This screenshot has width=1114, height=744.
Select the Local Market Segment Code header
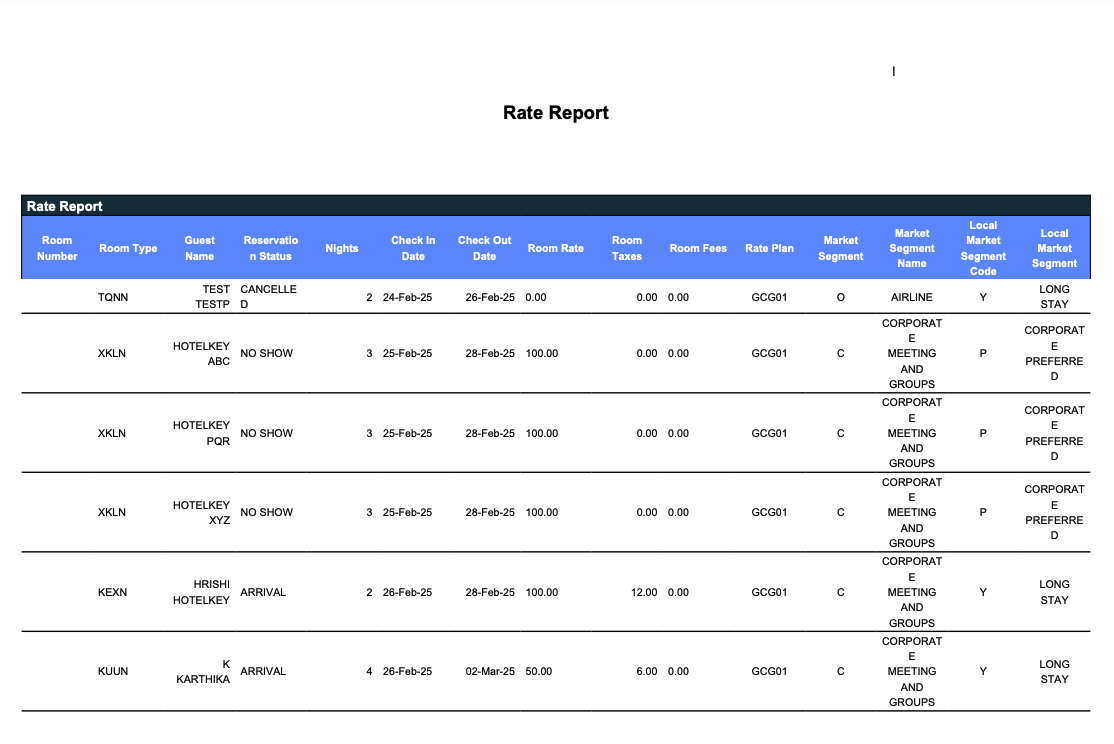pos(983,248)
